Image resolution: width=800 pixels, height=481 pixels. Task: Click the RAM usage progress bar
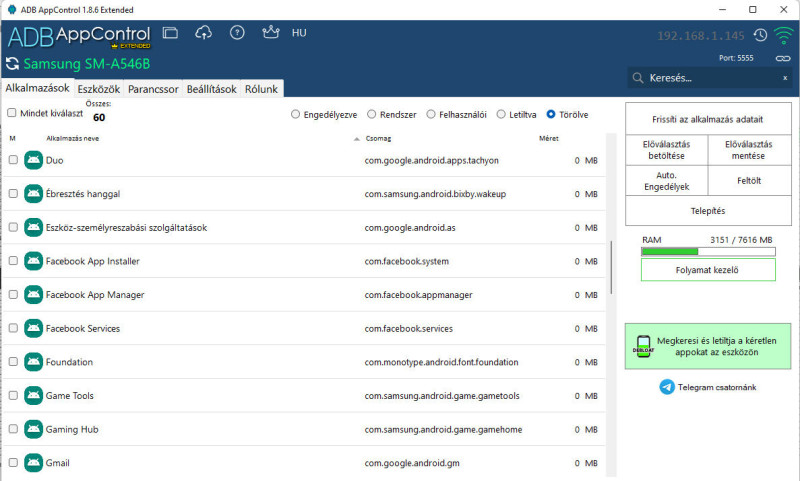pyautogui.click(x=708, y=251)
